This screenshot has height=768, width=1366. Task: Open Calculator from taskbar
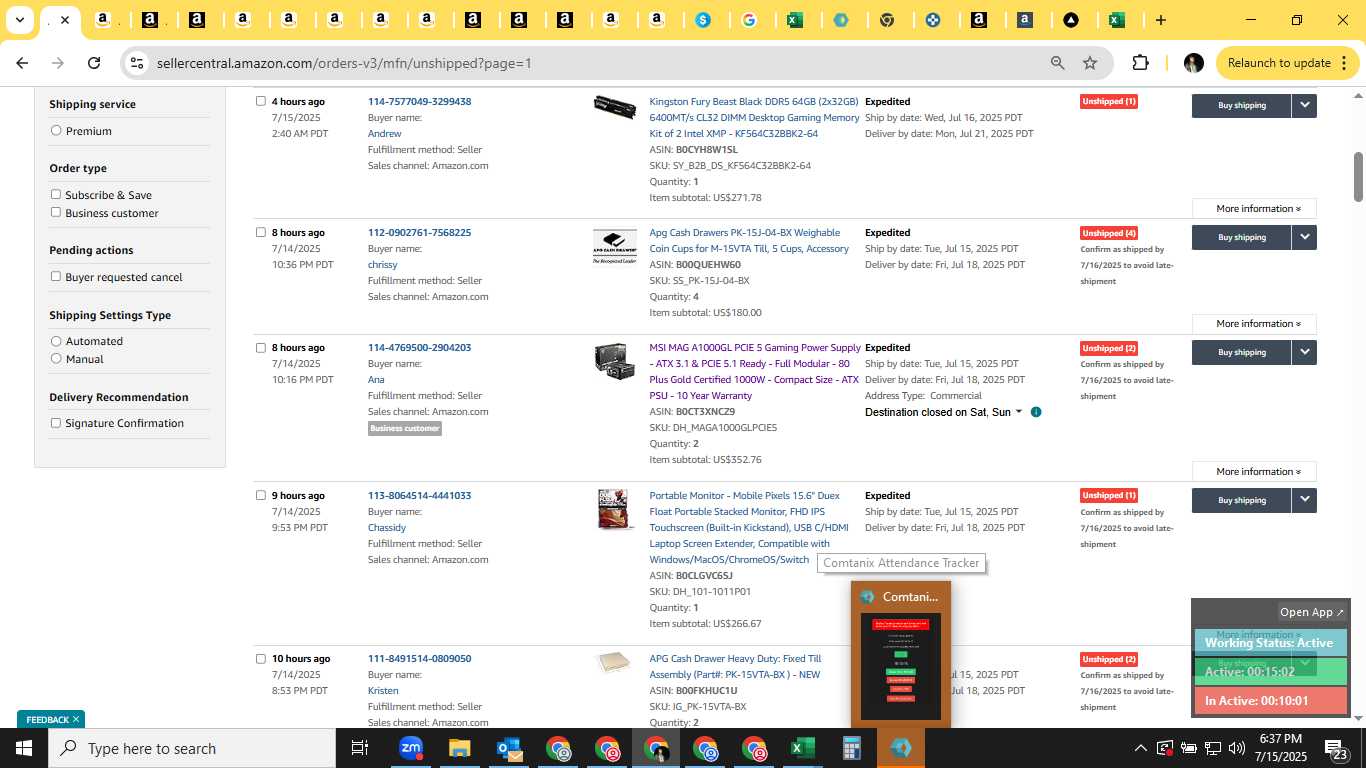tap(852, 748)
